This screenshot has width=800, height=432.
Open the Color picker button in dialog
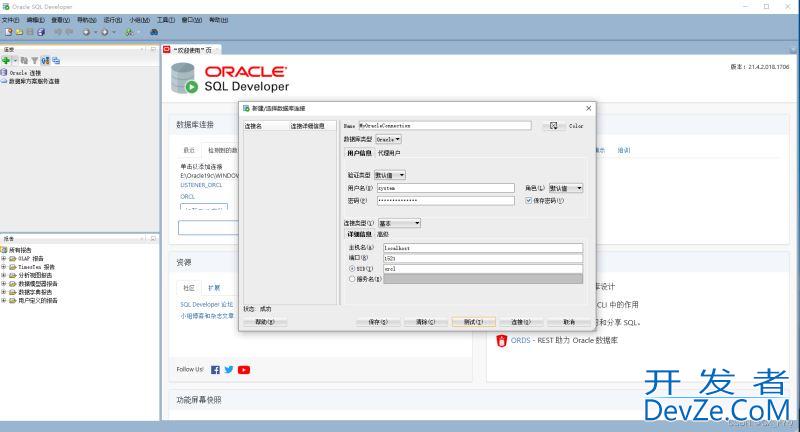click(x=554, y=125)
